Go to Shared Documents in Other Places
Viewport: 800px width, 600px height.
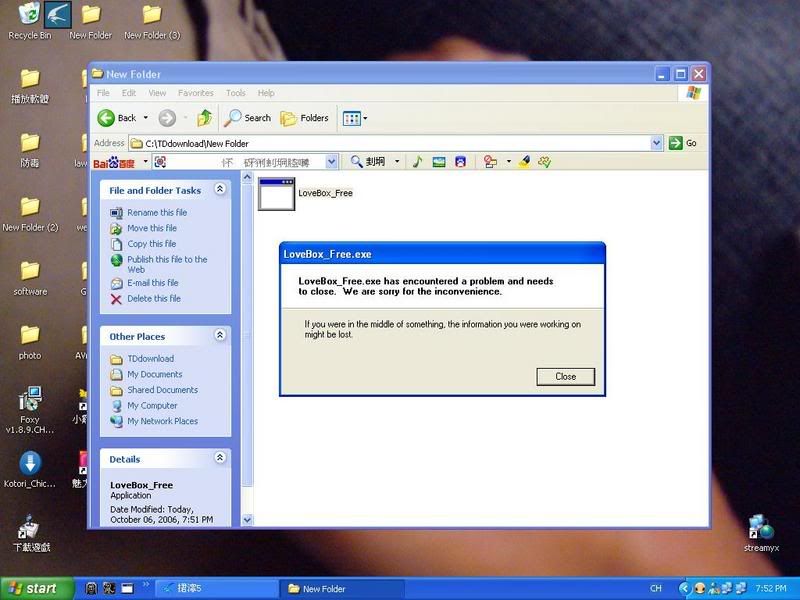(x=162, y=390)
